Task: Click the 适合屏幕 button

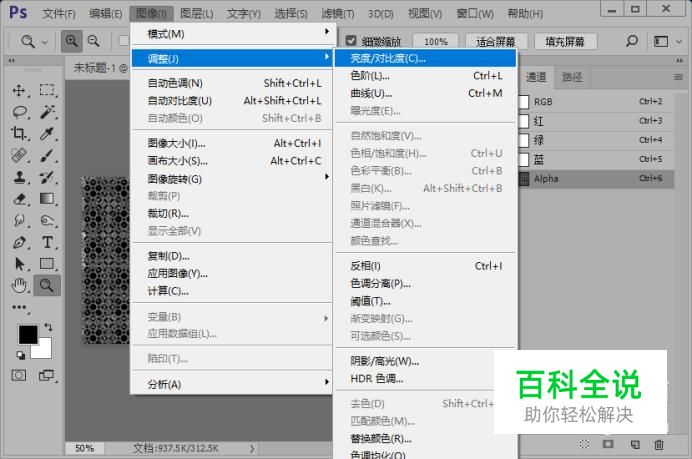Action: click(496, 41)
